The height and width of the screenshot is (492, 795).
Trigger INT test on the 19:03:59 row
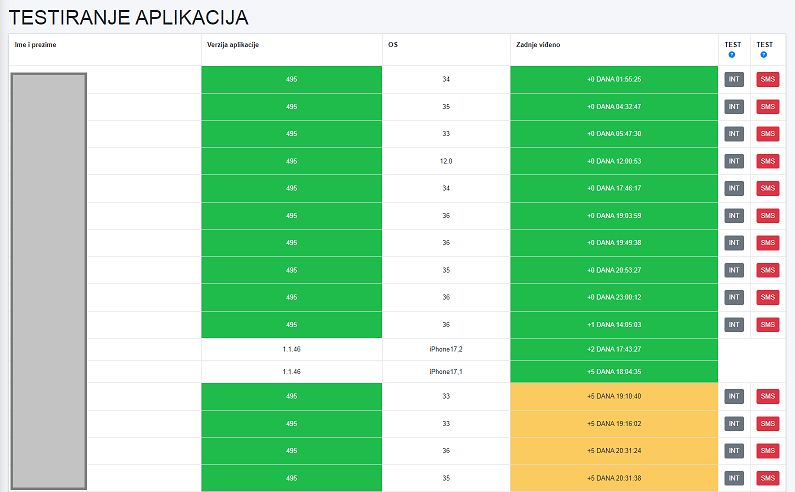pyautogui.click(x=734, y=215)
